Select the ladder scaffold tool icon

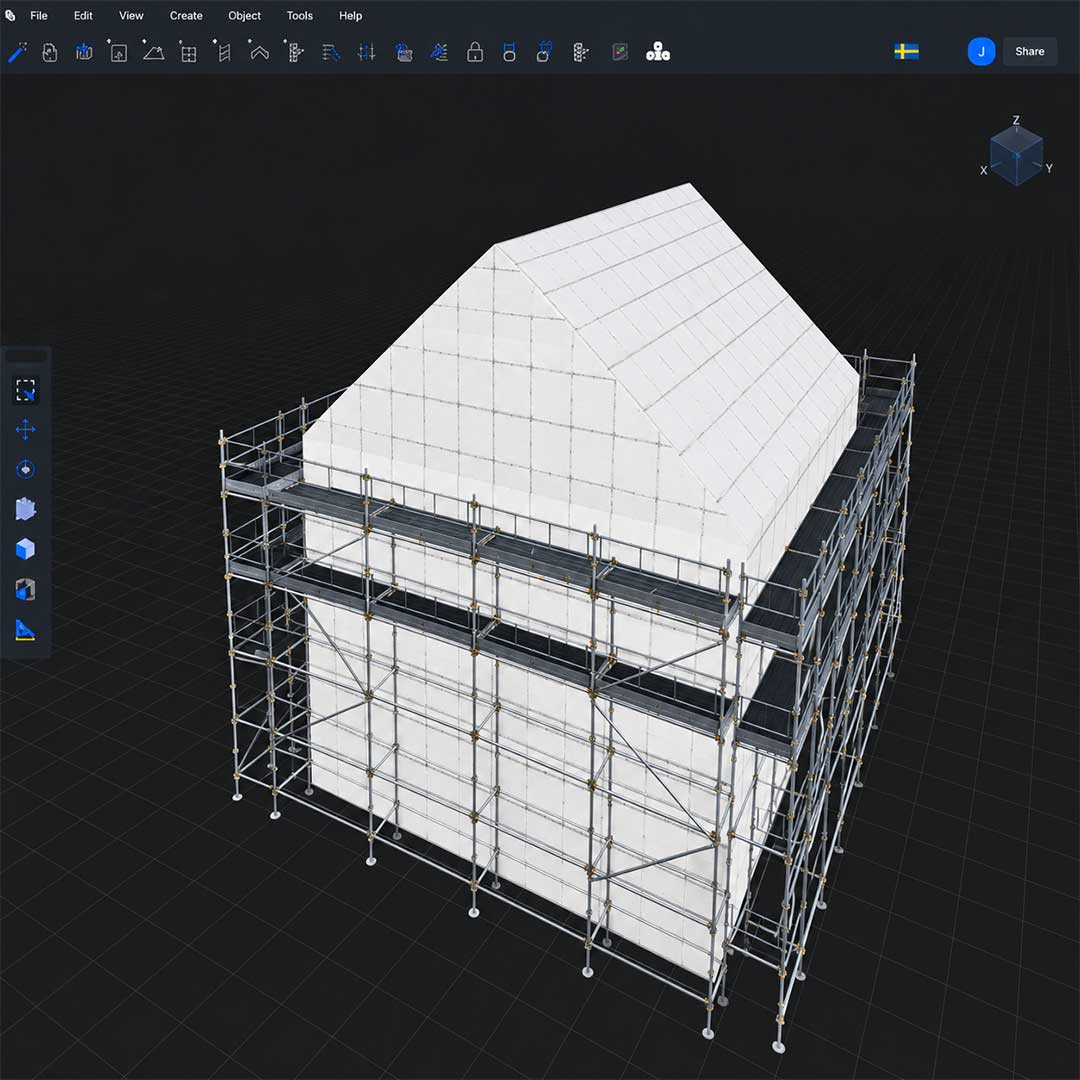223,52
